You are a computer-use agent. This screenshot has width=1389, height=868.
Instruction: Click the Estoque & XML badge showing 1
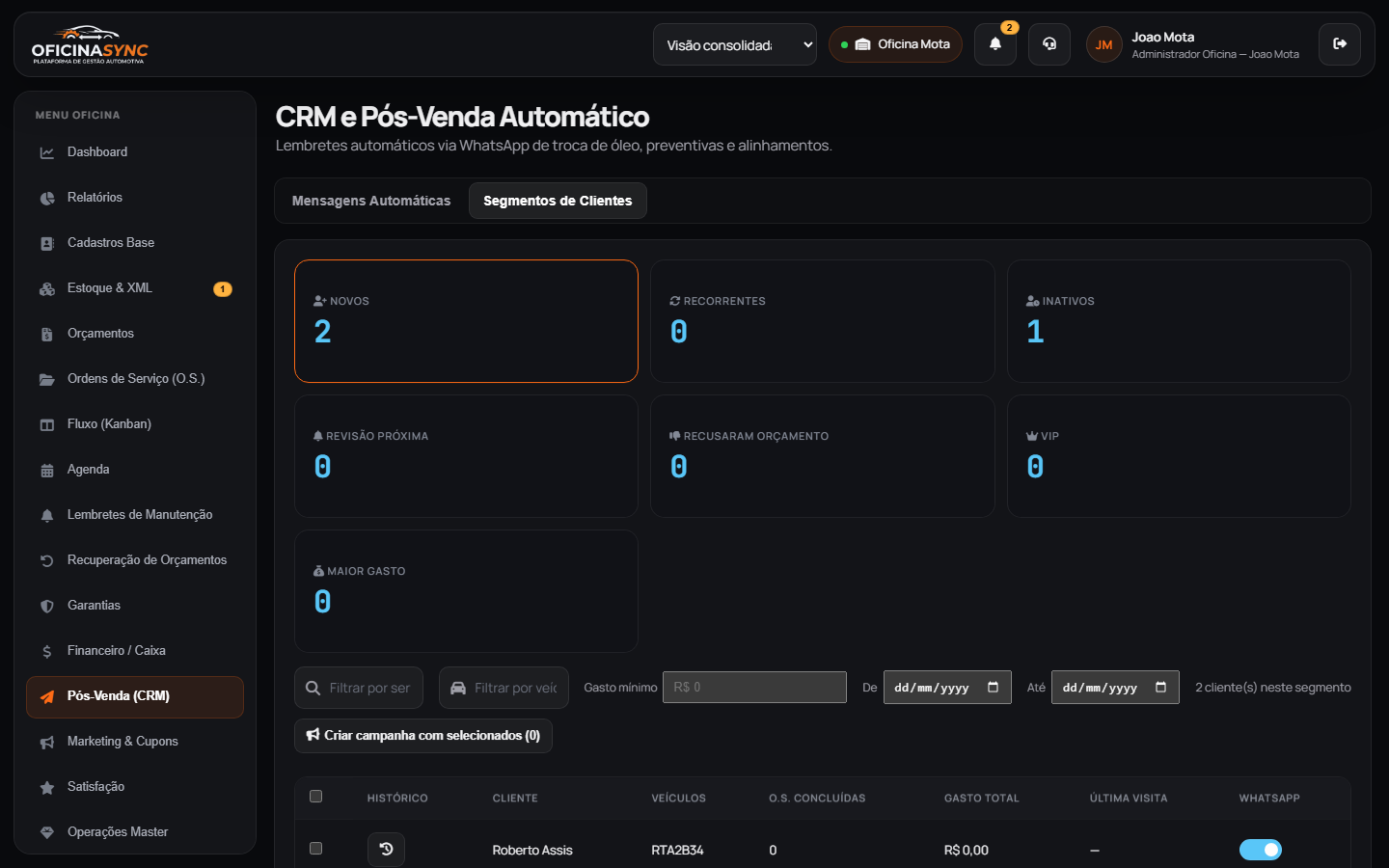(x=223, y=288)
